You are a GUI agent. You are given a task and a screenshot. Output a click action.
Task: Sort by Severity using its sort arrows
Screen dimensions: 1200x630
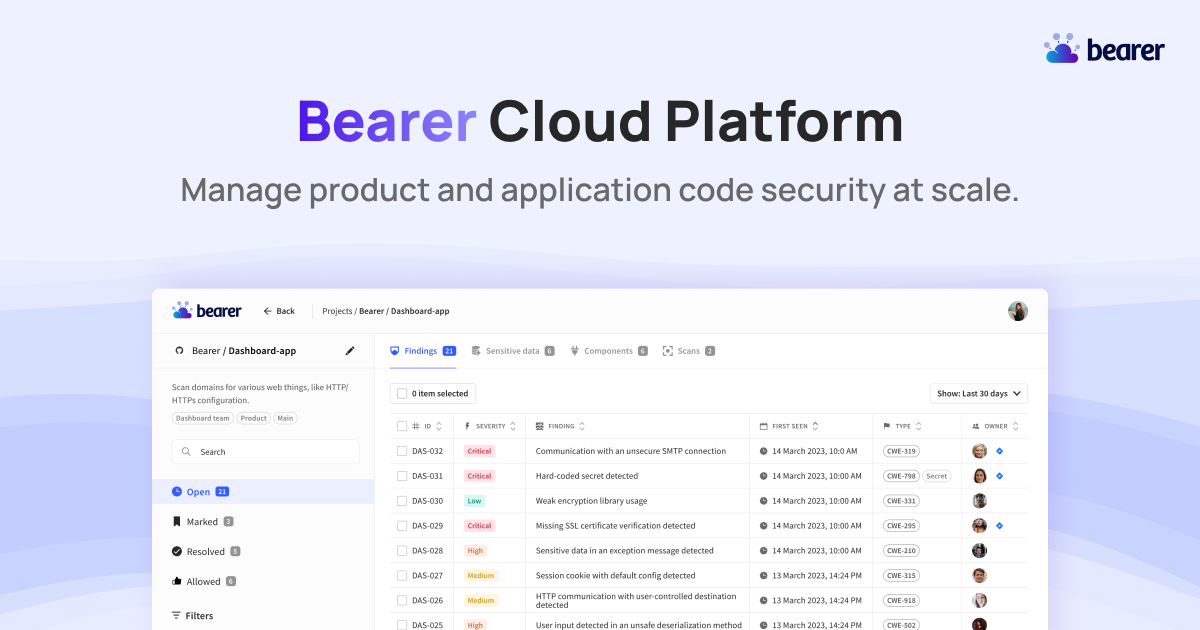(x=513, y=426)
